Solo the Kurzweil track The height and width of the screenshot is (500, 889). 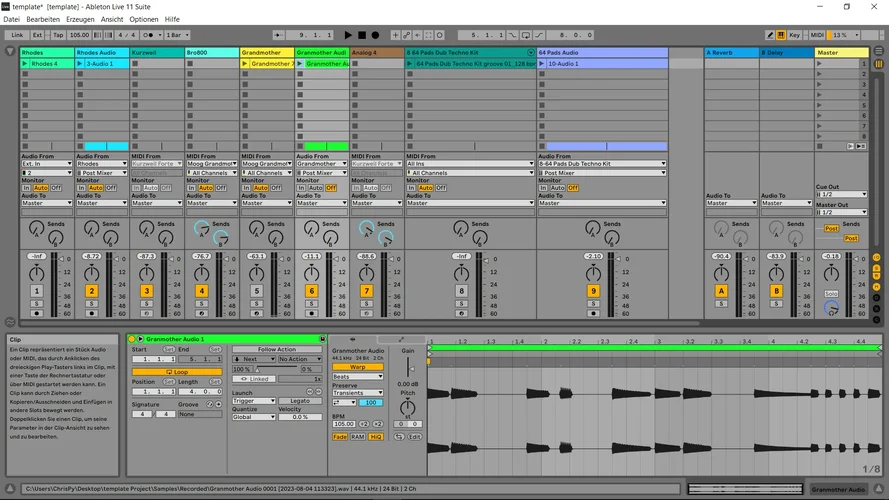click(x=146, y=303)
